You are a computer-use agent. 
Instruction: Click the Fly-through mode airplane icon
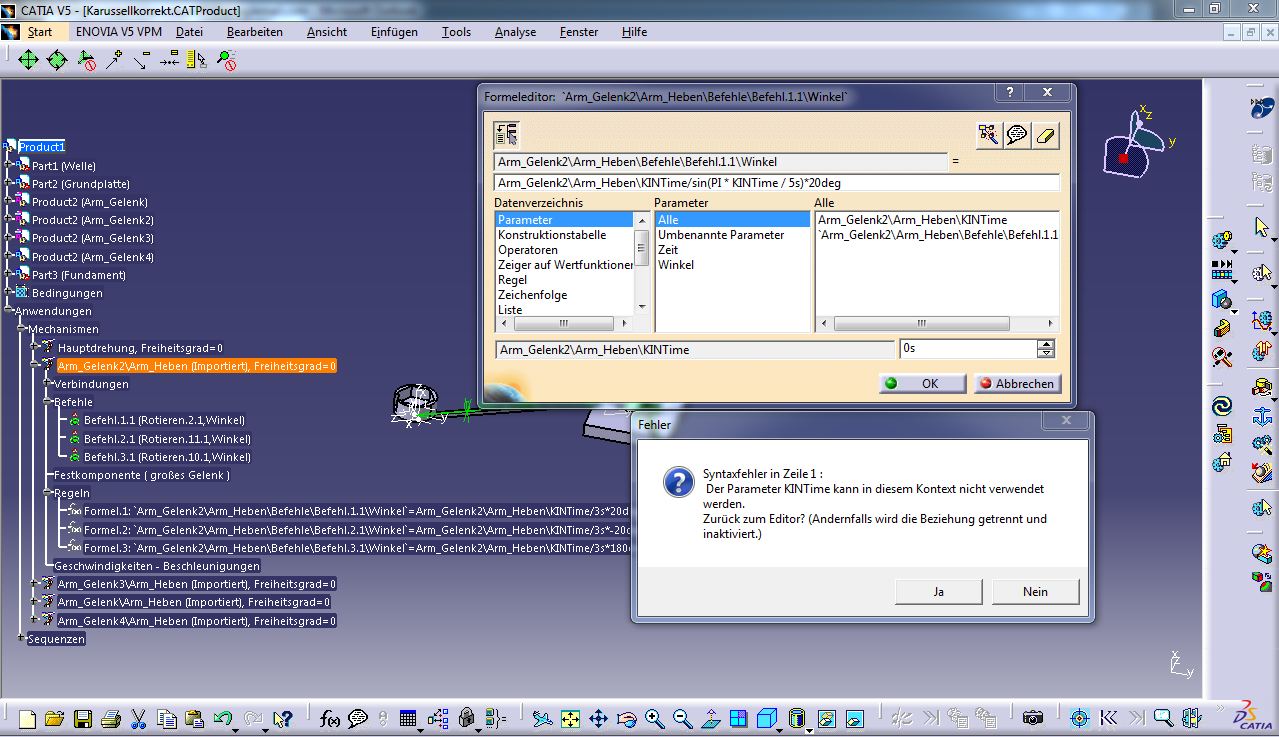click(542, 718)
